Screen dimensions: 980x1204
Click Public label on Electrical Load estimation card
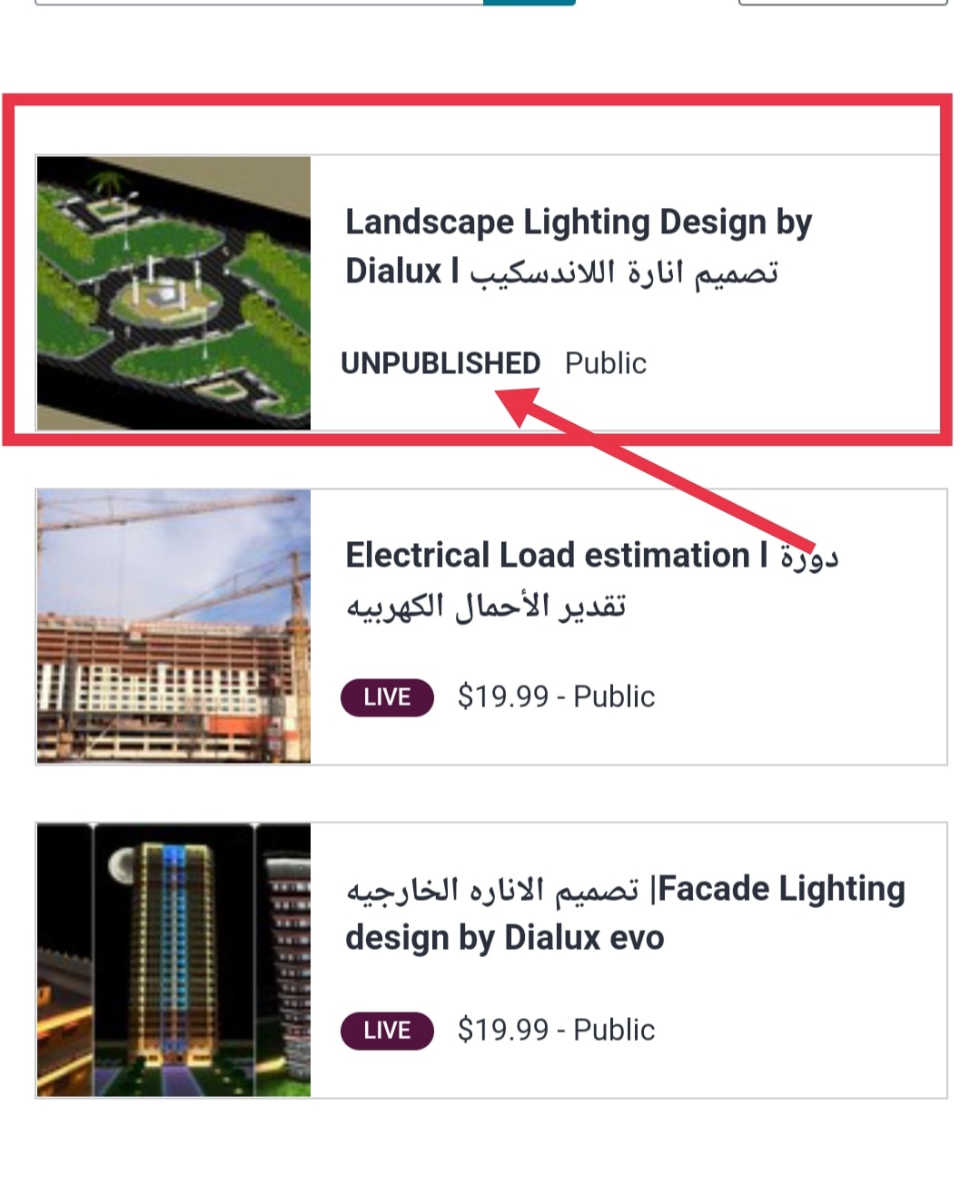[614, 696]
